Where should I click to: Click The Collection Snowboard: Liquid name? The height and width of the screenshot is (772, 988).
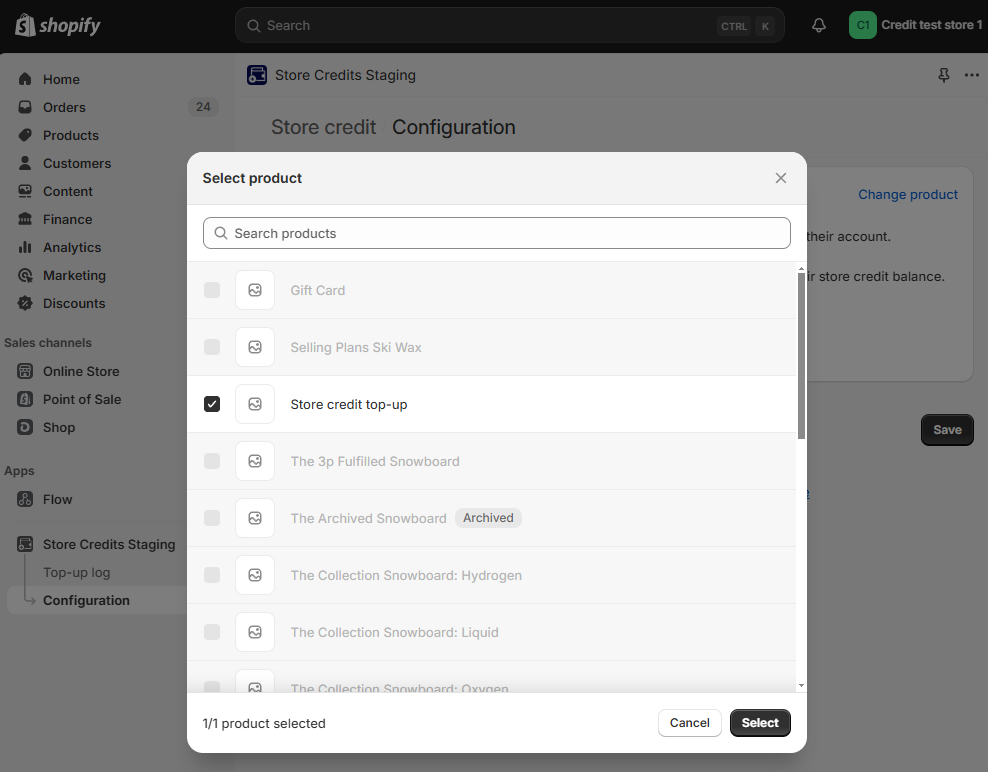[394, 632]
